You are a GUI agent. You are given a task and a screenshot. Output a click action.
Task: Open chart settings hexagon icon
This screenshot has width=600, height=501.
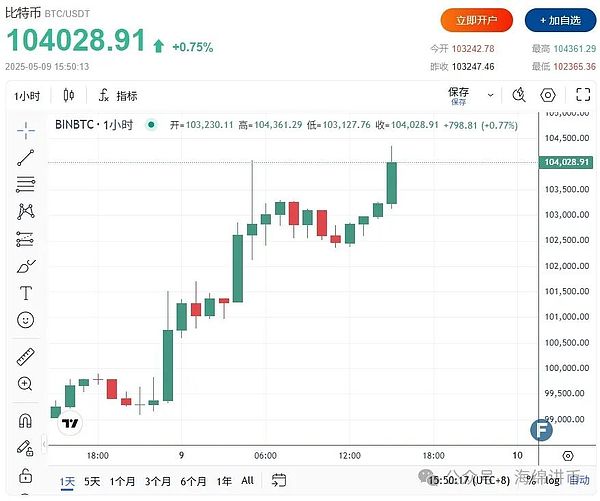point(548,96)
